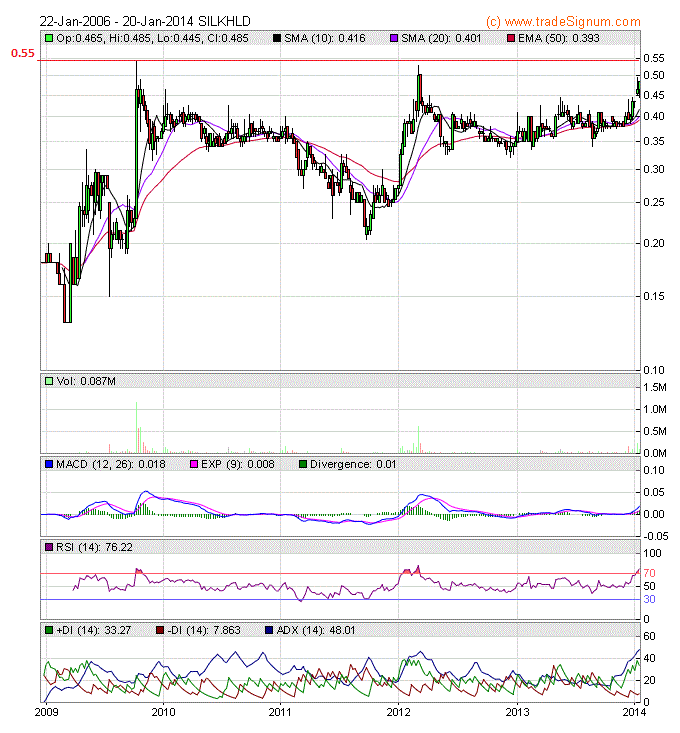Image resolution: width=680 pixels, height=733 pixels.
Task: Click the 2014 x-axis year label
Action: point(634,712)
